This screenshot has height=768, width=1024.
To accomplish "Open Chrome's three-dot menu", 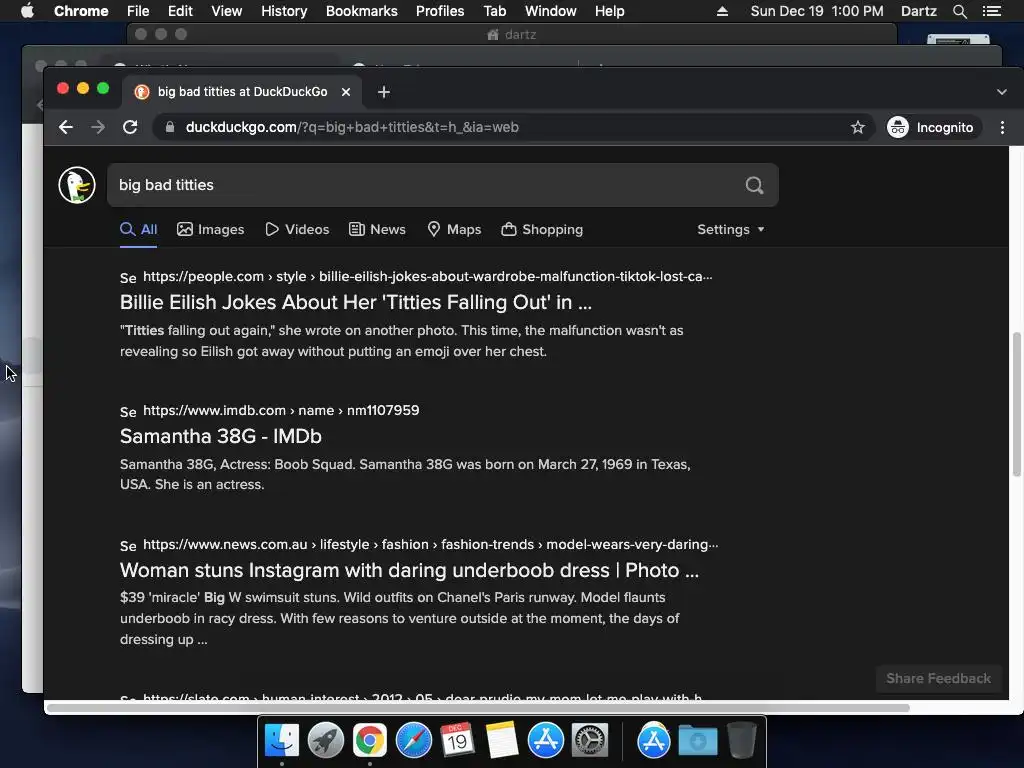I will tap(1002, 127).
